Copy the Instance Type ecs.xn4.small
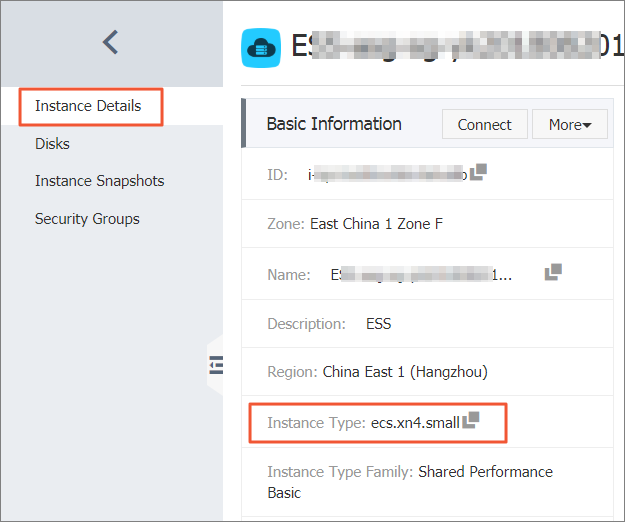Screen dimensions: 625x522 (x=471, y=421)
